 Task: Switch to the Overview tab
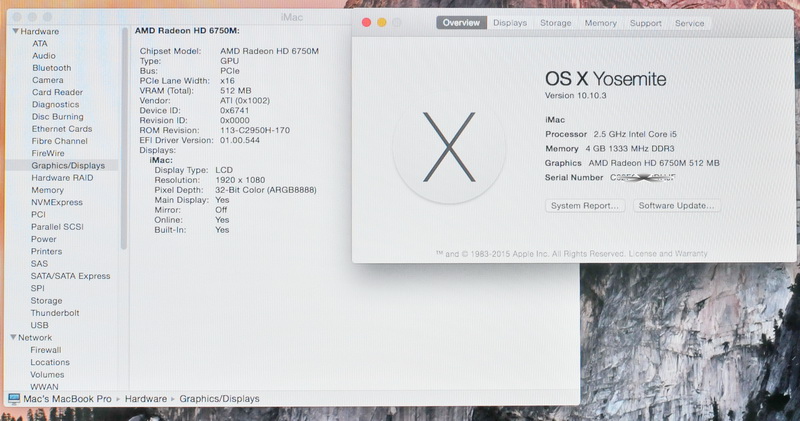tap(461, 23)
